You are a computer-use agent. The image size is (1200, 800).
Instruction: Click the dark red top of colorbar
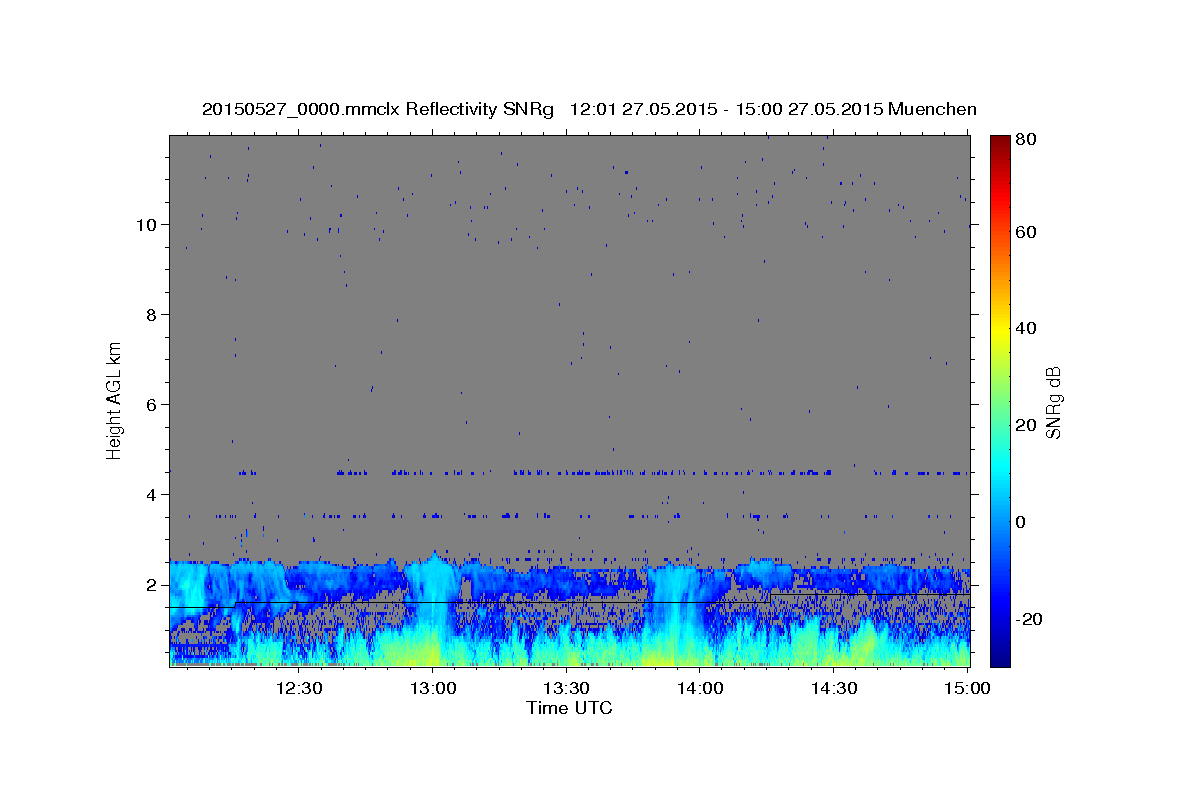[x=1000, y=142]
